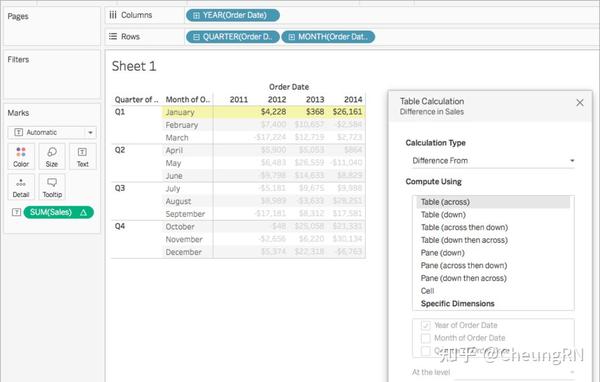Click the $4,228 cell for January 2012
This screenshot has height=382, width=600.
tap(273, 112)
